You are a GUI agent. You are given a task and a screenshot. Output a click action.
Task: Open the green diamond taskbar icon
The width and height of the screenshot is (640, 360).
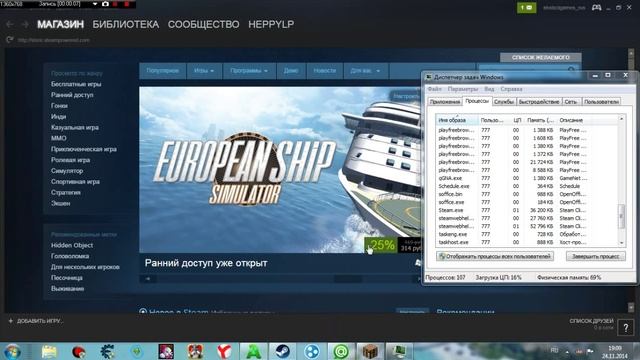point(137,351)
